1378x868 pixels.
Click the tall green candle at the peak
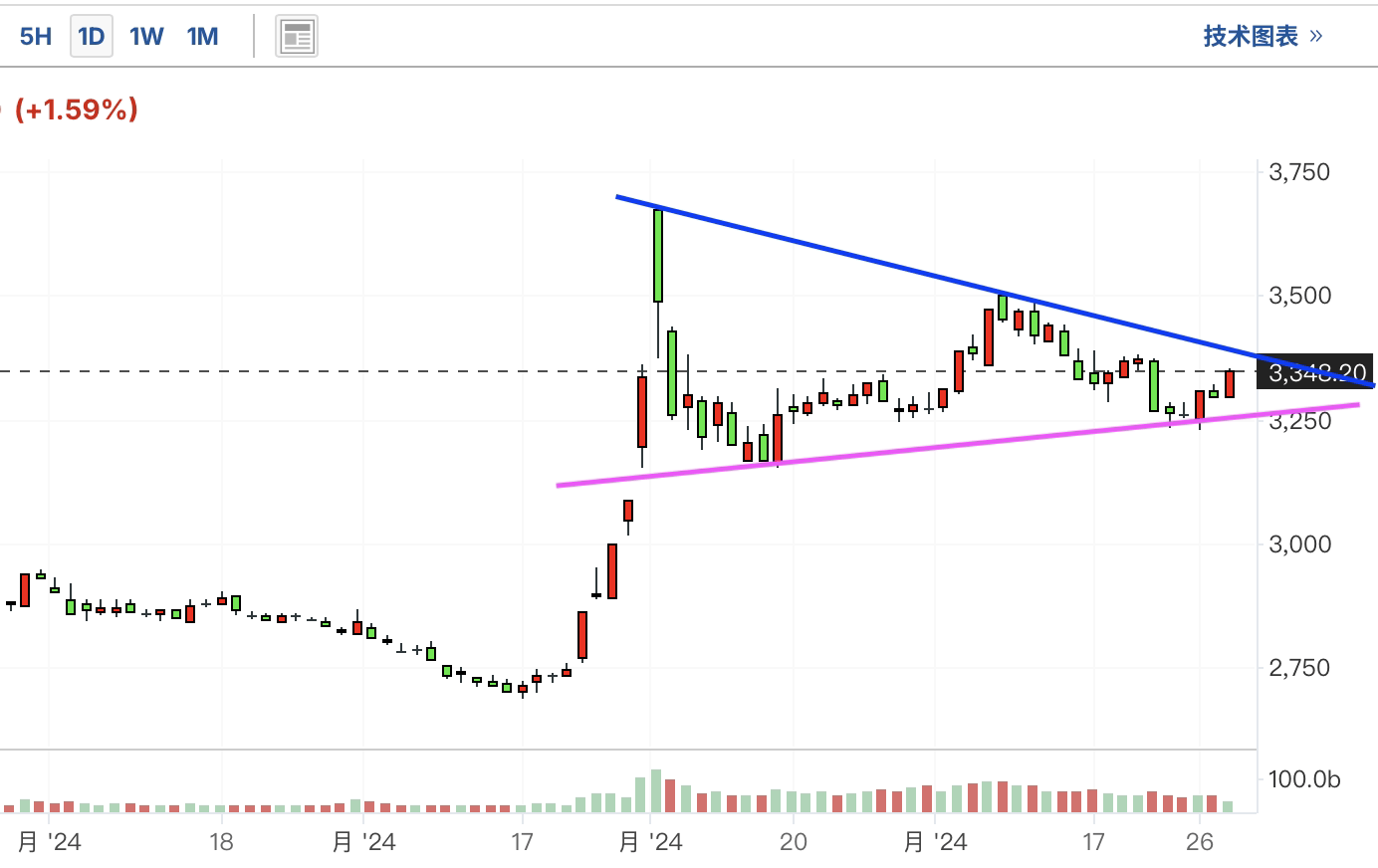coord(658,256)
